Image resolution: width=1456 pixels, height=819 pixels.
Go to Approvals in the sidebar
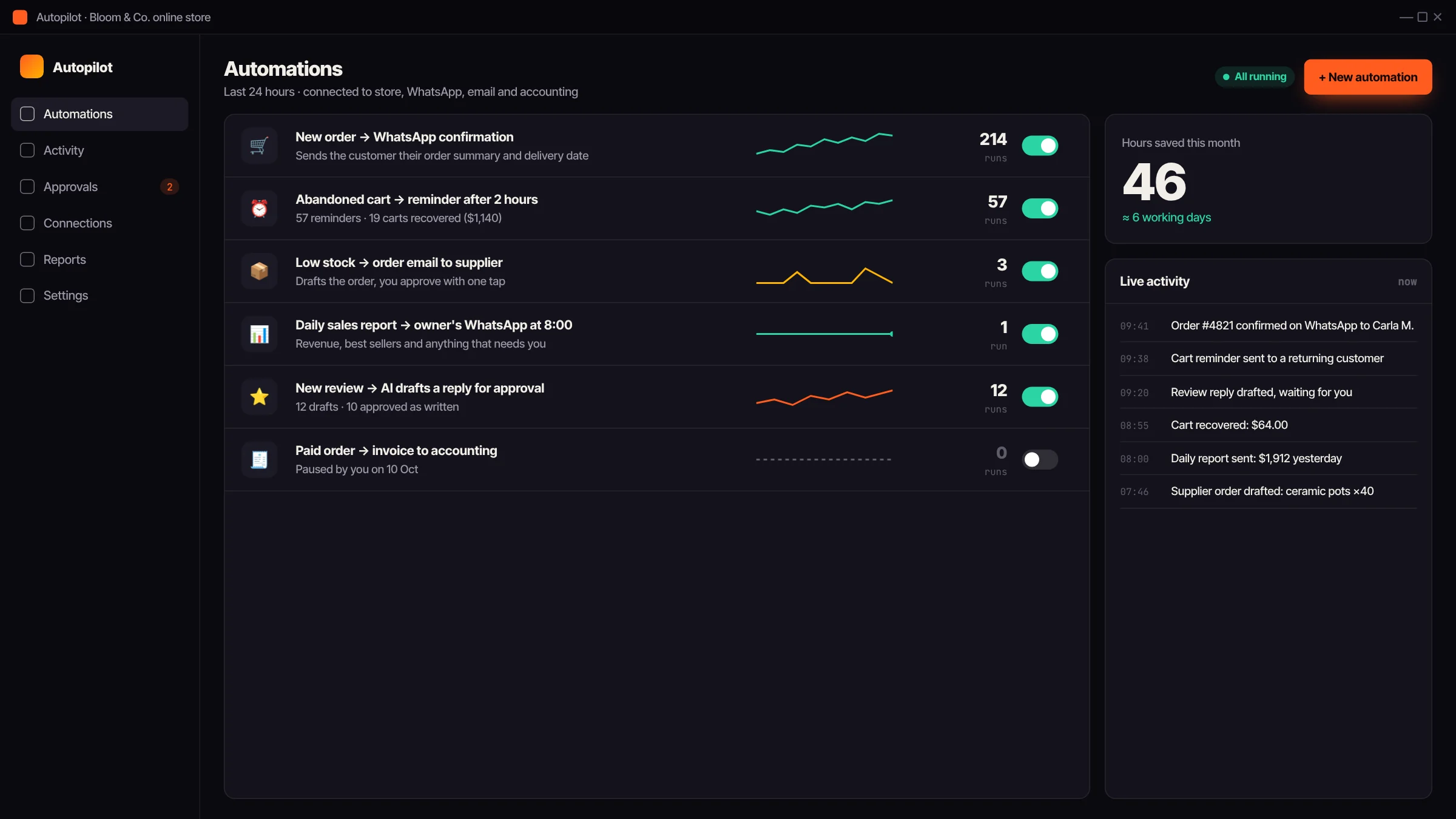coord(99,187)
